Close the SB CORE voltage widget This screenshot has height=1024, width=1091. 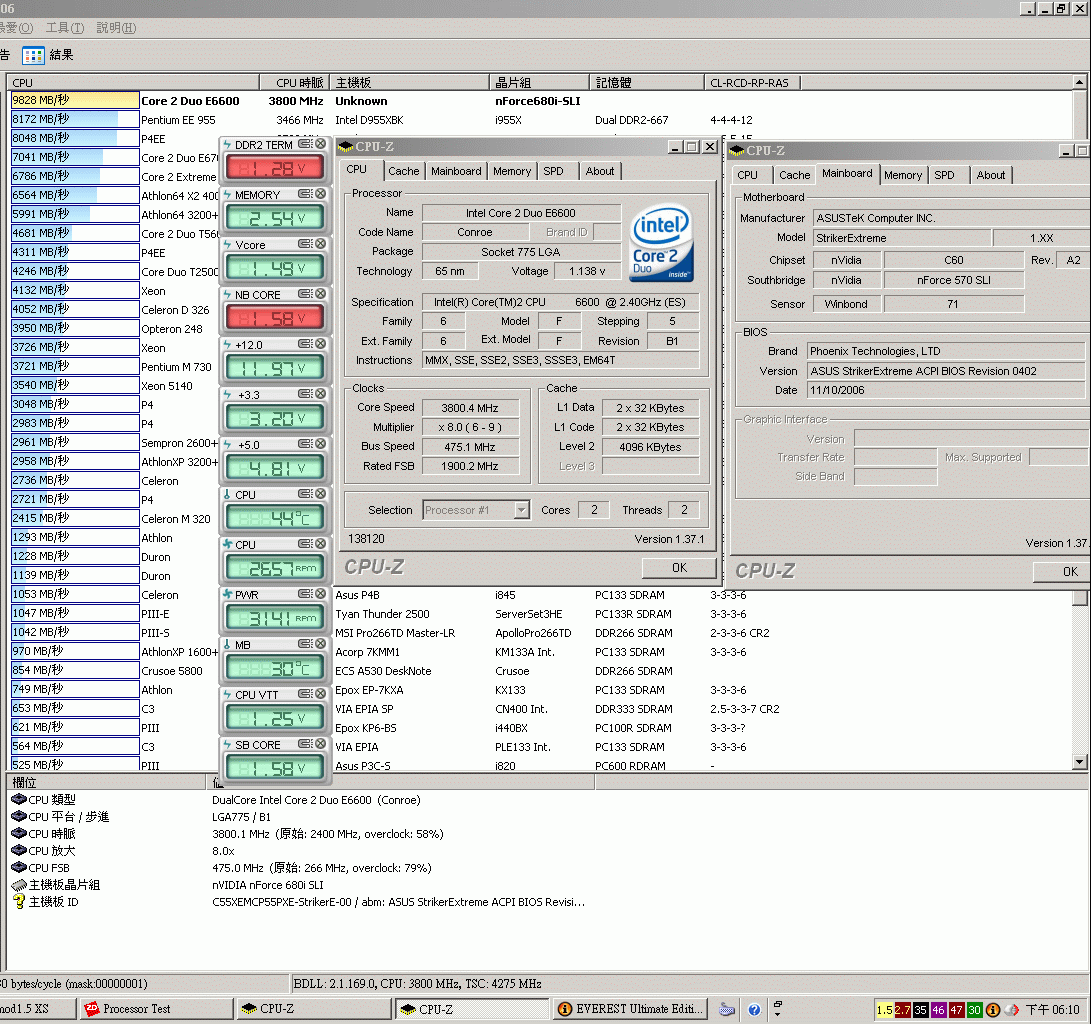(x=321, y=744)
